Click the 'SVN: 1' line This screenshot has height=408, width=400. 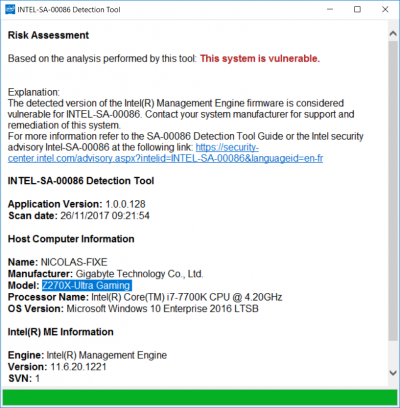click(24, 379)
